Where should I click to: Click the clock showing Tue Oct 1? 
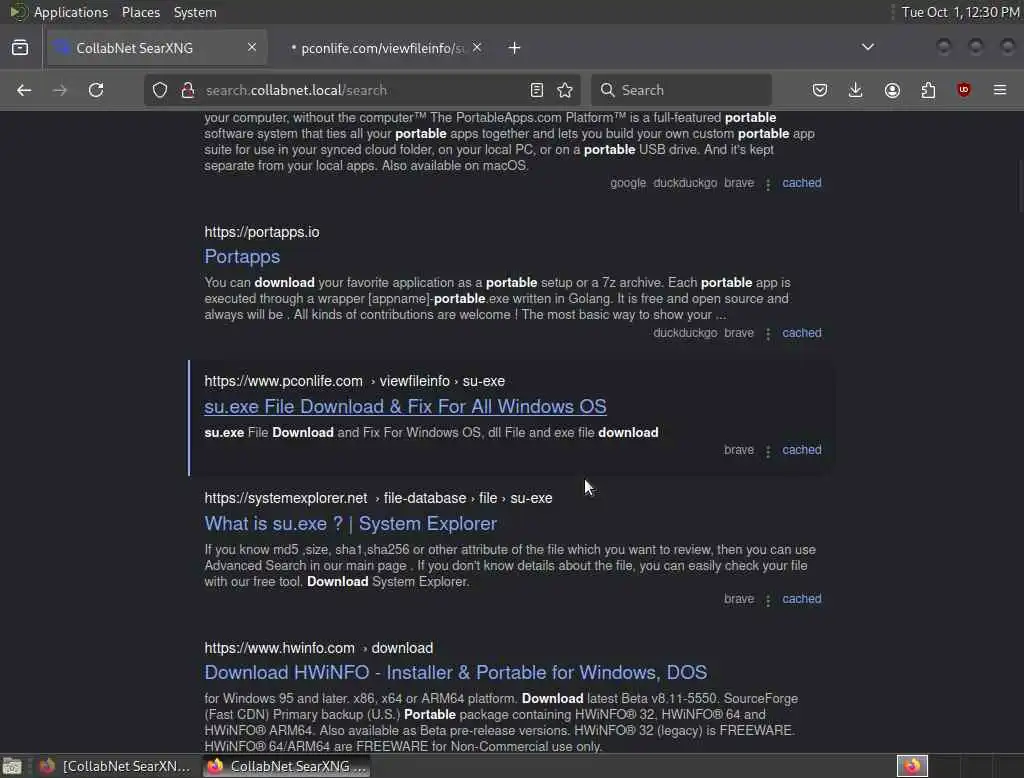[960, 12]
